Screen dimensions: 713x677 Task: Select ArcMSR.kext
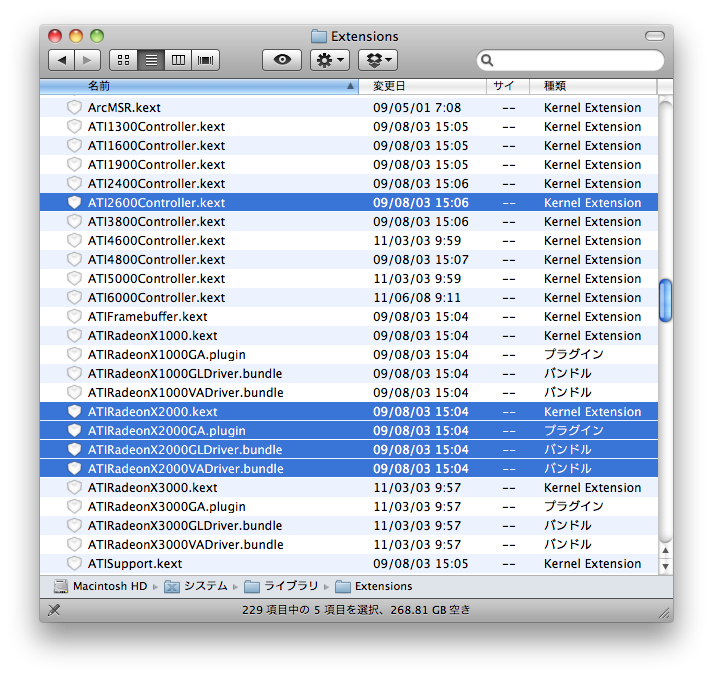(x=124, y=108)
